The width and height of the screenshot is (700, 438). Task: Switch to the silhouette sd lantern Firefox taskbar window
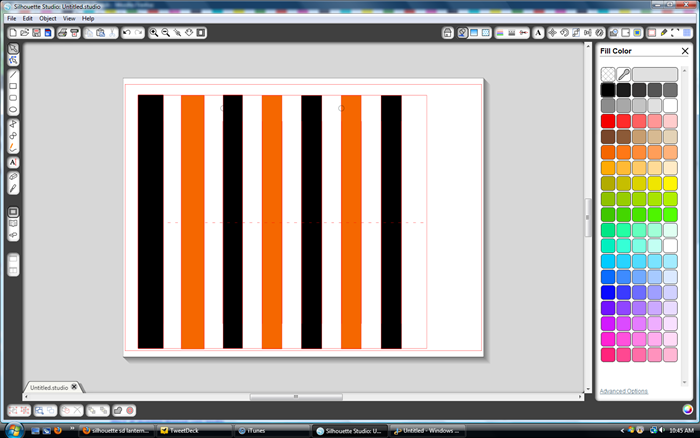[117, 431]
